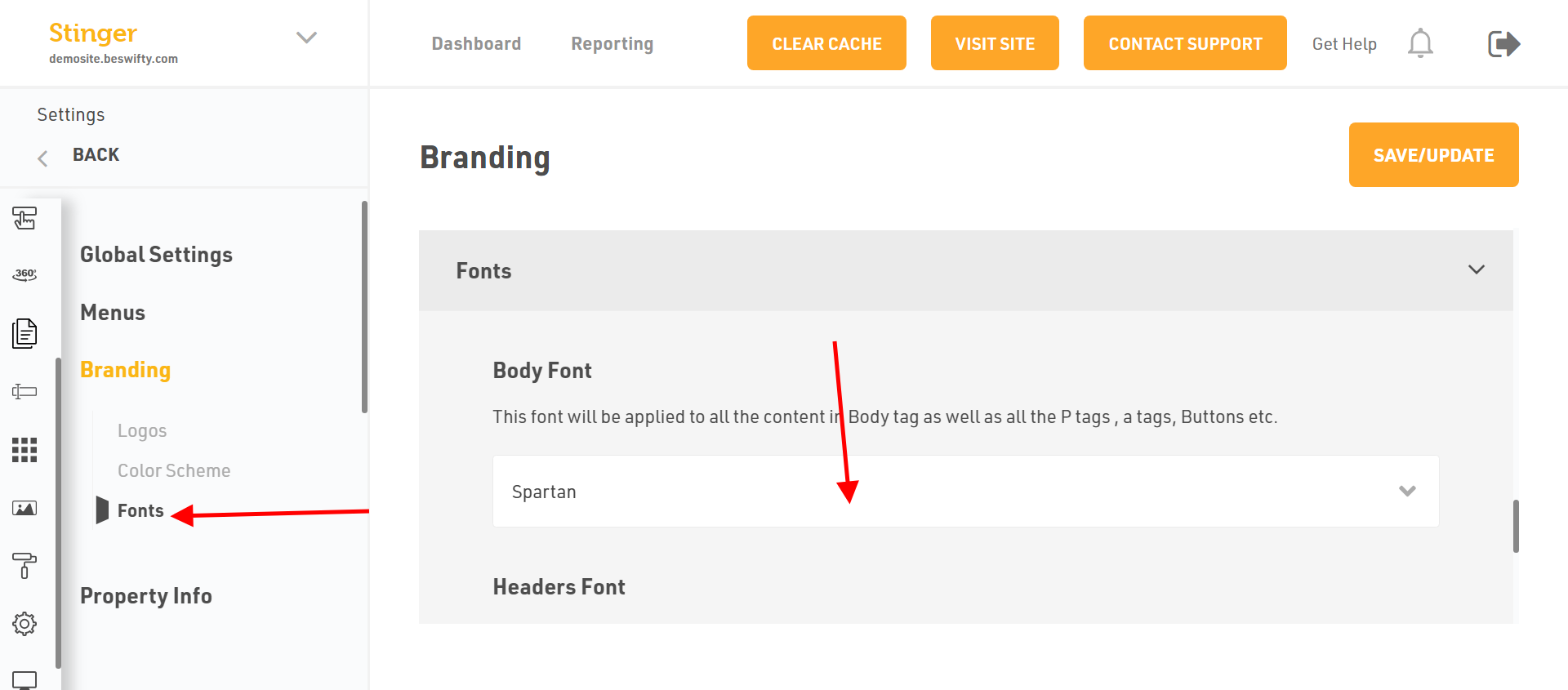Open the notifications bell icon
Screen dimensions: 1568x690
1420,43
